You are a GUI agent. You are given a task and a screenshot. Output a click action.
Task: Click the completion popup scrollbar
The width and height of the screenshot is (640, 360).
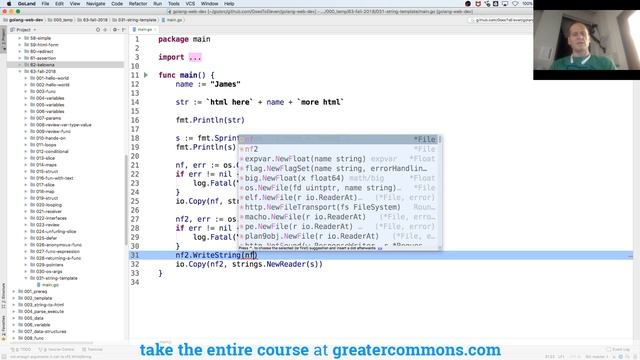440,140
